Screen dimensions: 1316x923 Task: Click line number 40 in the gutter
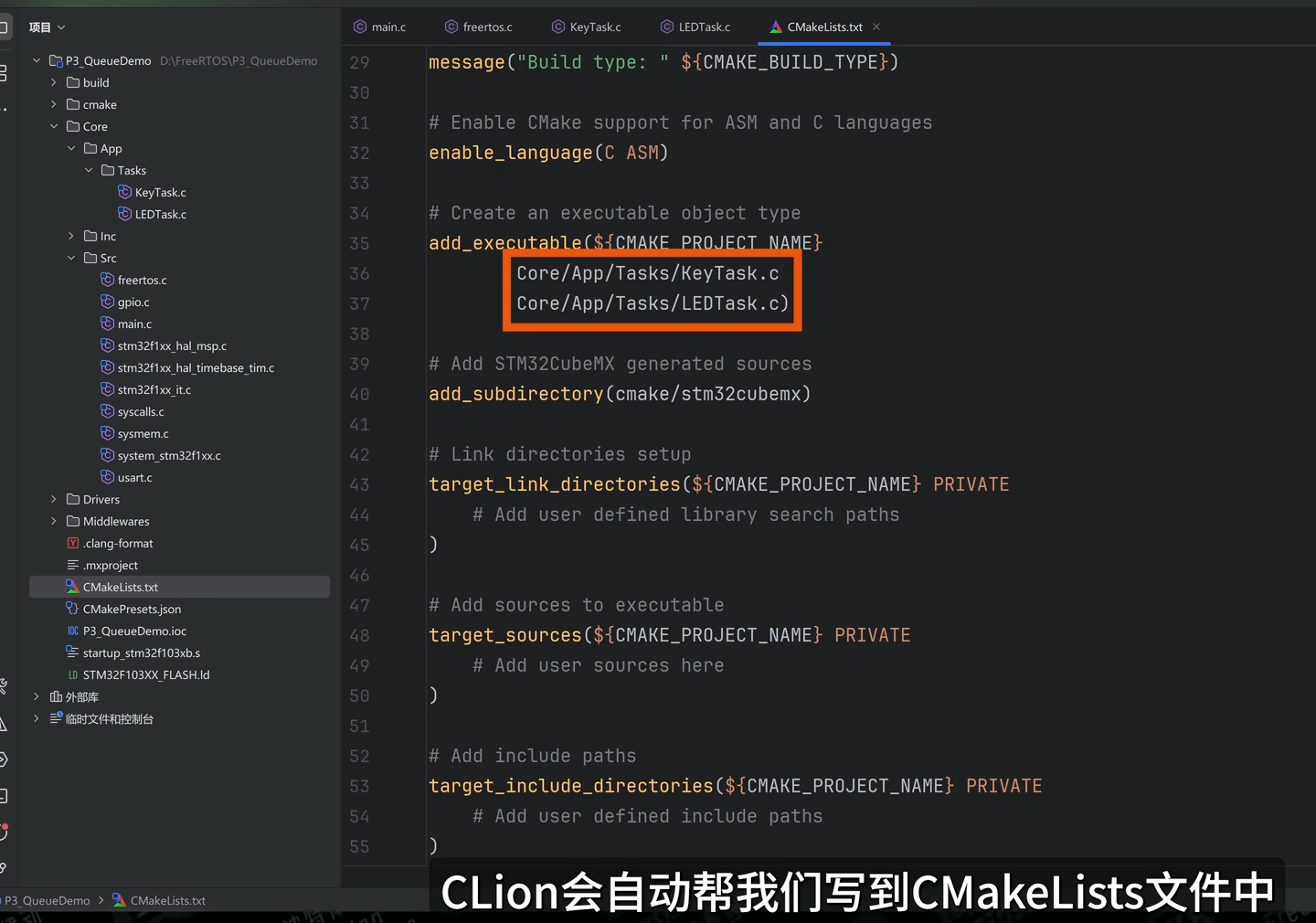click(x=359, y=394)
